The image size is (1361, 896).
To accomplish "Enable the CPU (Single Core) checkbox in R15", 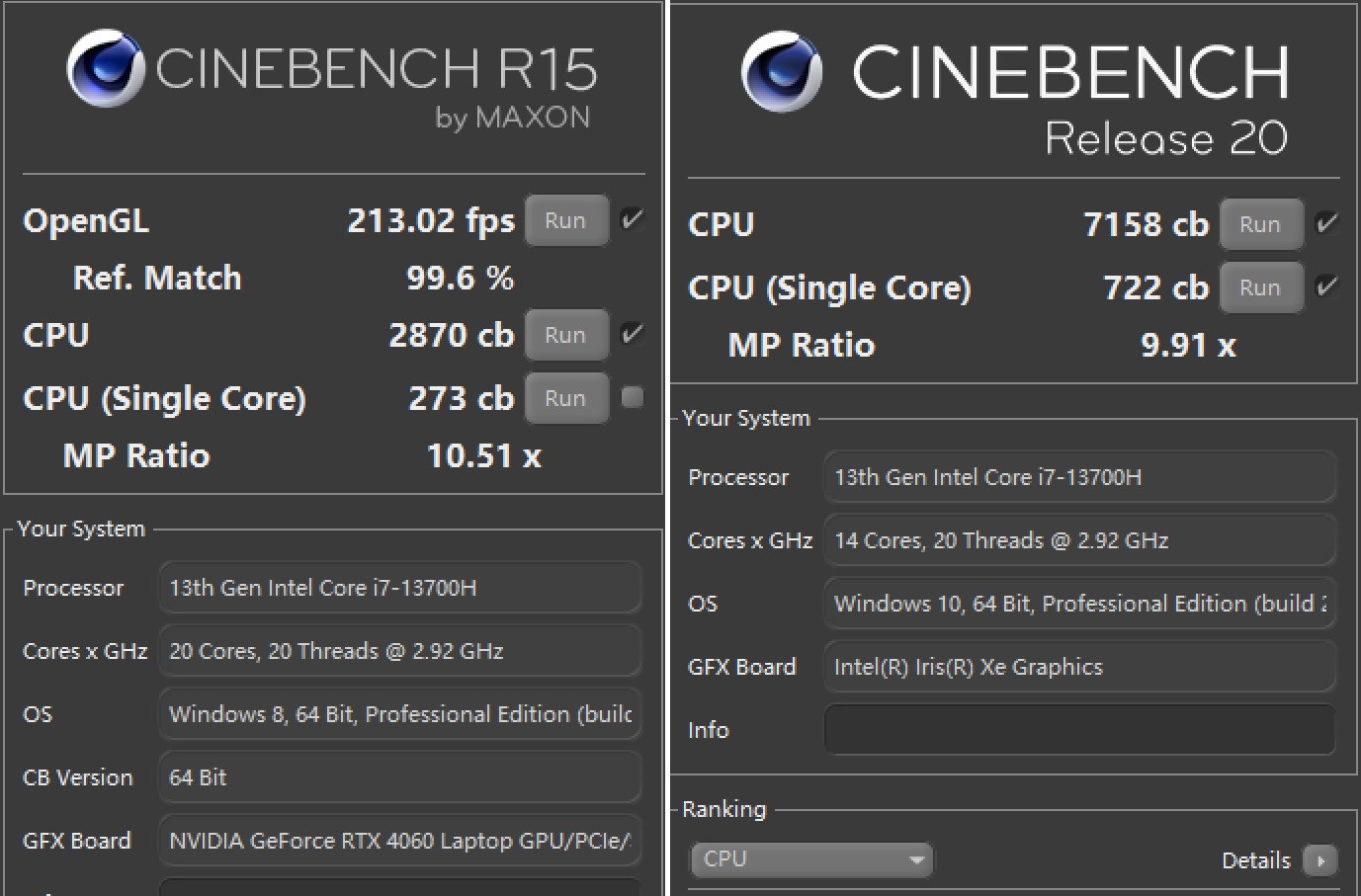I will tap(632, 397).
